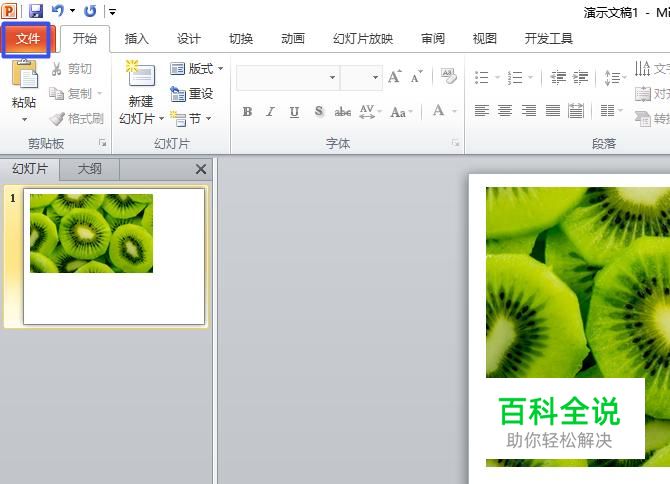Align text right
This screenshot has width=670, height=484.
tap(529, 111)
